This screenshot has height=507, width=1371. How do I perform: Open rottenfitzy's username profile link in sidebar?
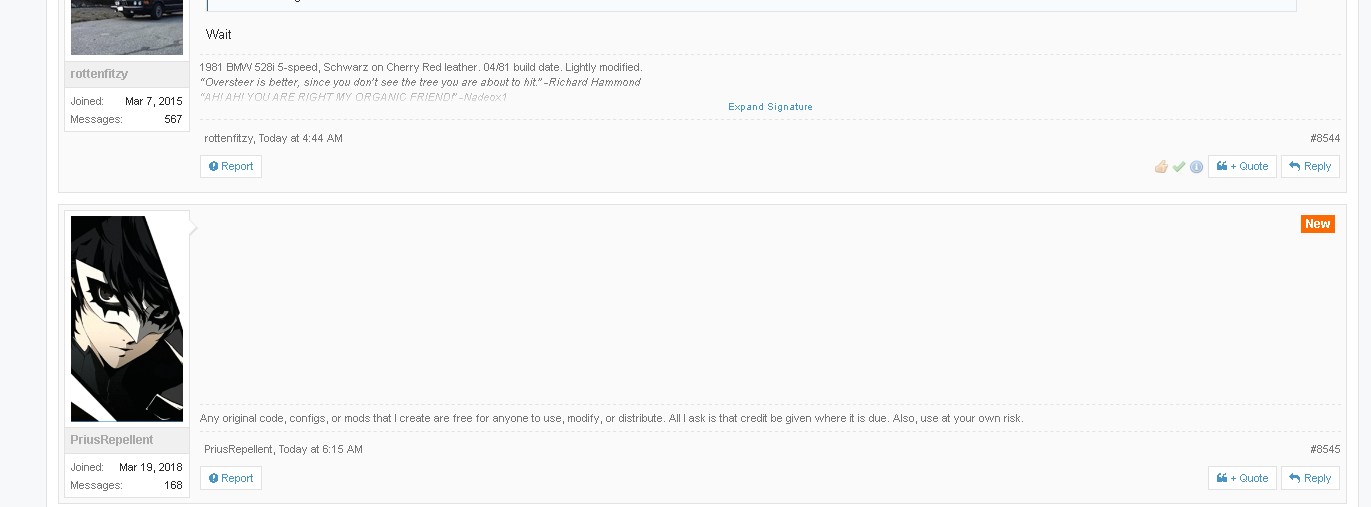[99, 74]
